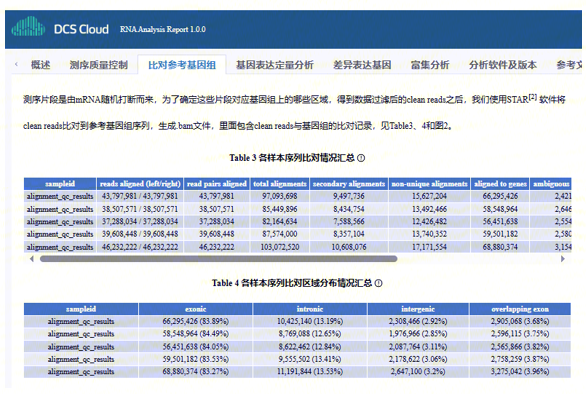Click secondary alignments value 10,608,076

point(349,247)
